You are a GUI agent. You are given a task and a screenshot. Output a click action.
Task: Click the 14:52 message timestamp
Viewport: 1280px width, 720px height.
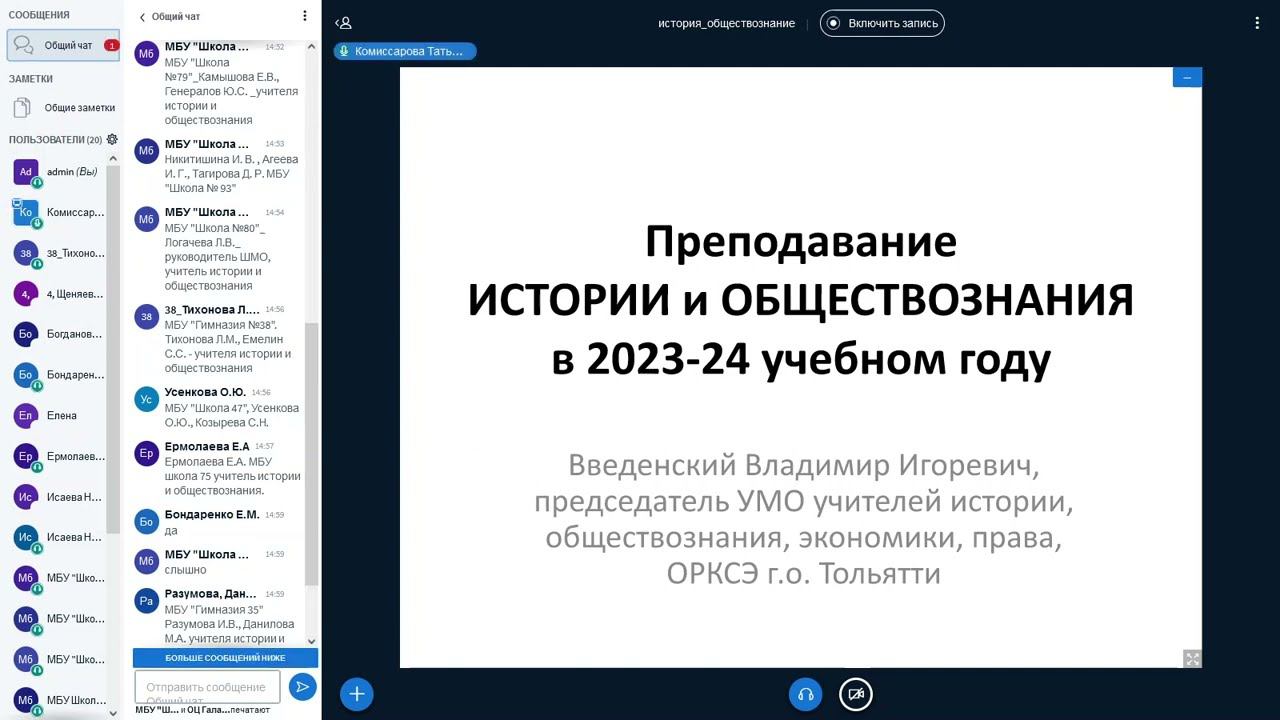[274, 47]
